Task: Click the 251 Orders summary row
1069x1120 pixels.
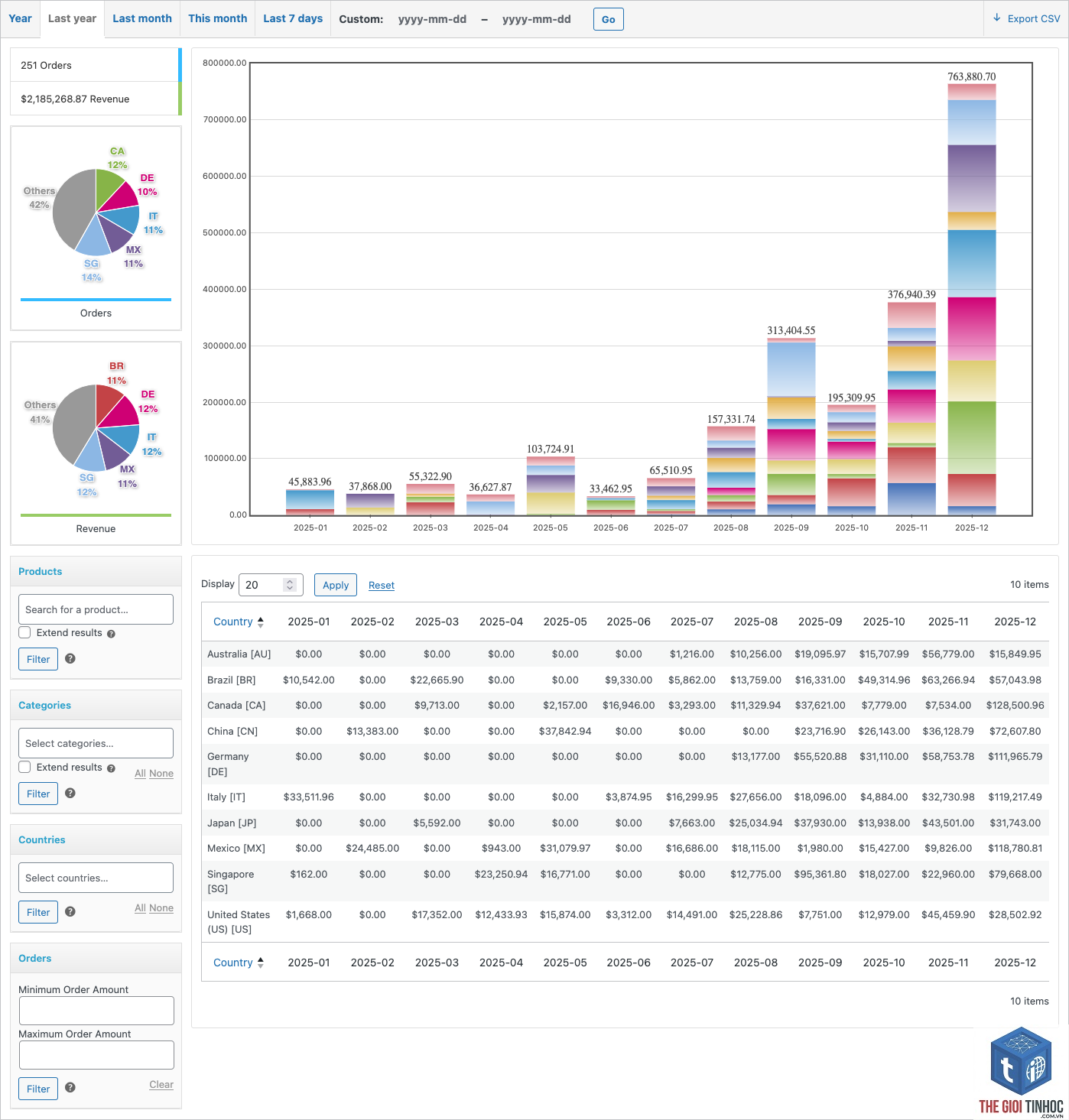Action: coord(96,65)
